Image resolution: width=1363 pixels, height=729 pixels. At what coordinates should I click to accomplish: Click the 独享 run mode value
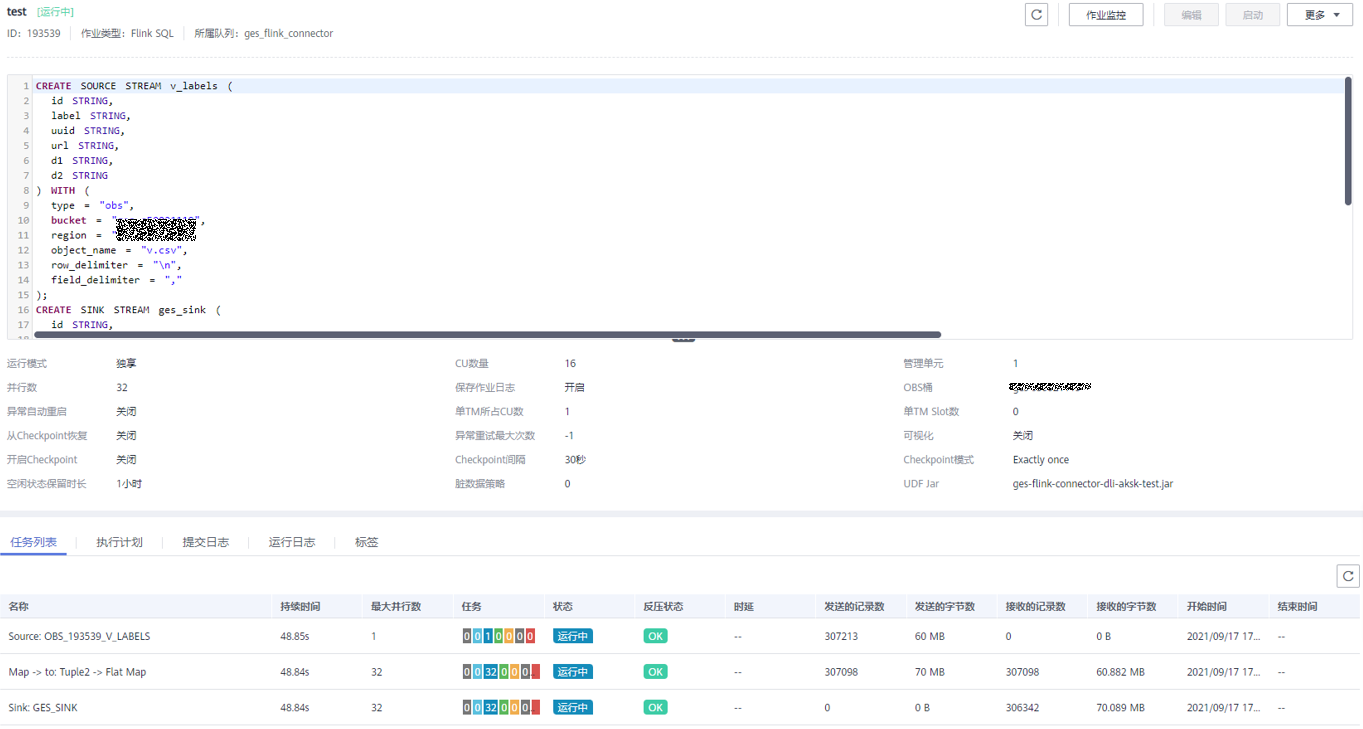[126, 364]
